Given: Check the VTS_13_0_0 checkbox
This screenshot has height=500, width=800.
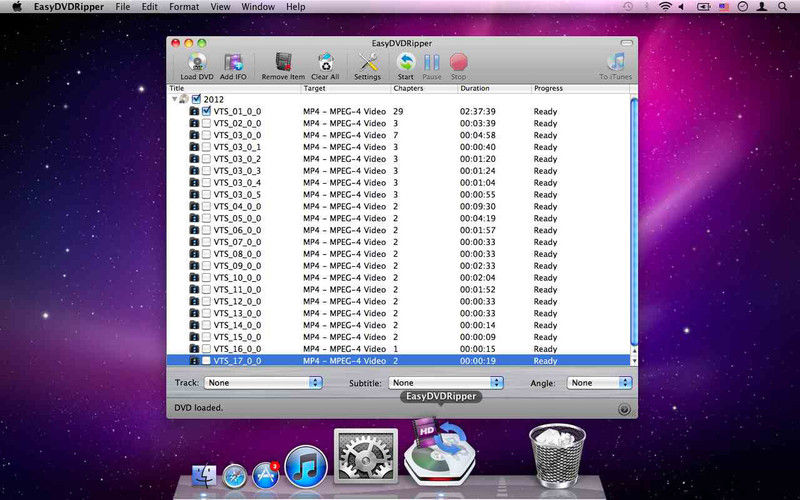Looking at the screenshot, I should point(206,313).
